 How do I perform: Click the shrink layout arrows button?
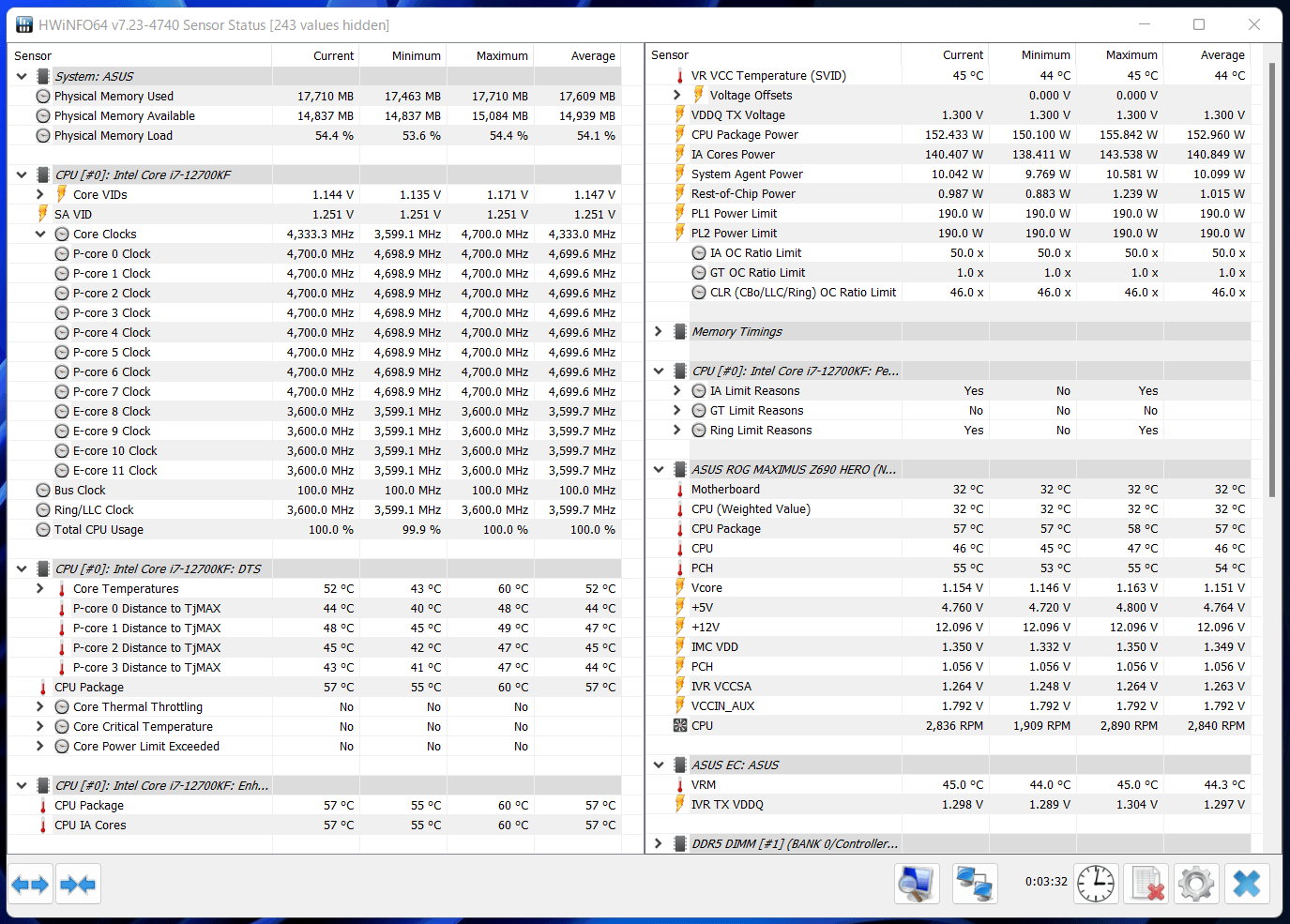[x=78, y=885]
